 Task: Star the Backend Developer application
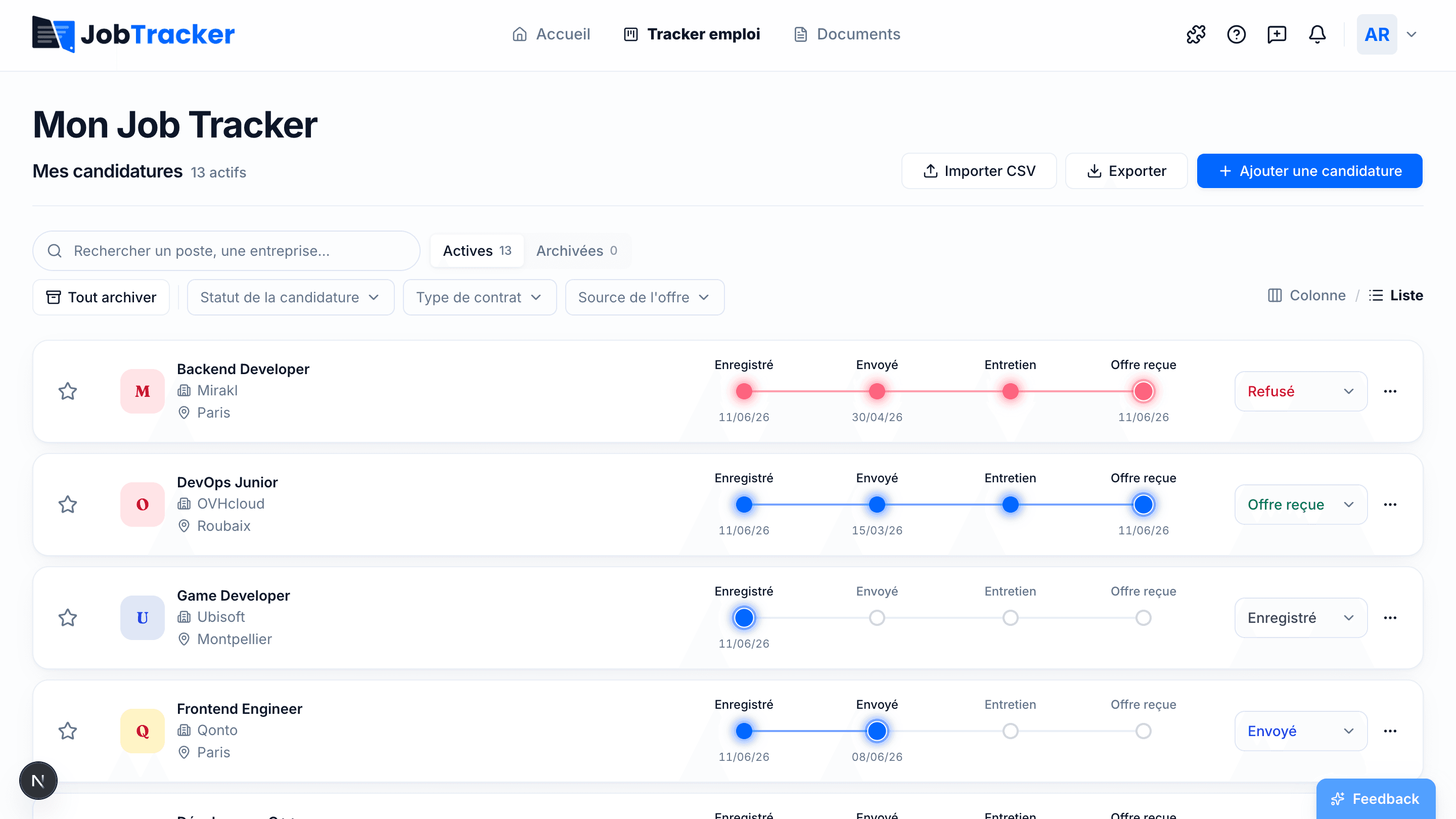tap(68, 391)
